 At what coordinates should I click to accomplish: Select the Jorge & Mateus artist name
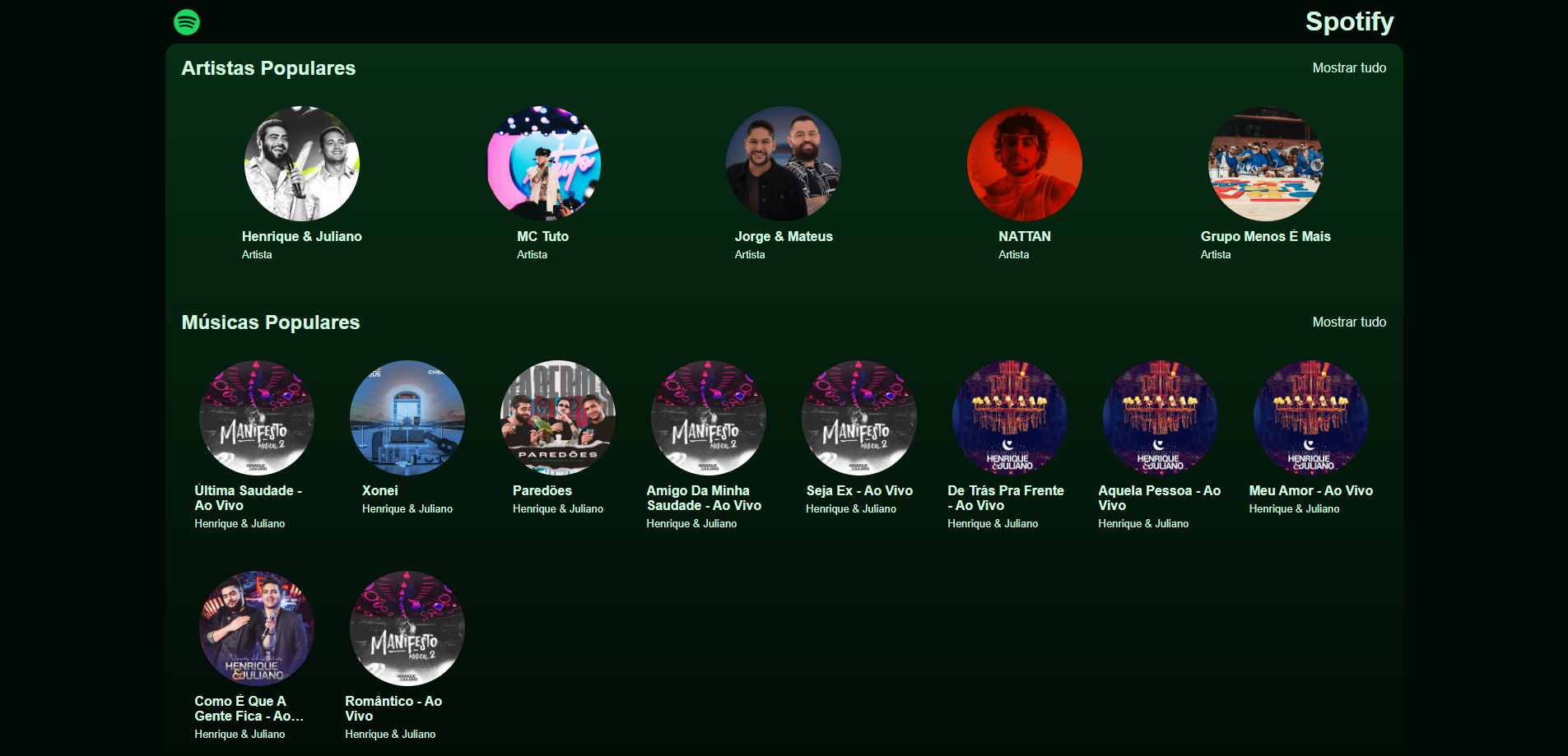click(x=784, y=236)
